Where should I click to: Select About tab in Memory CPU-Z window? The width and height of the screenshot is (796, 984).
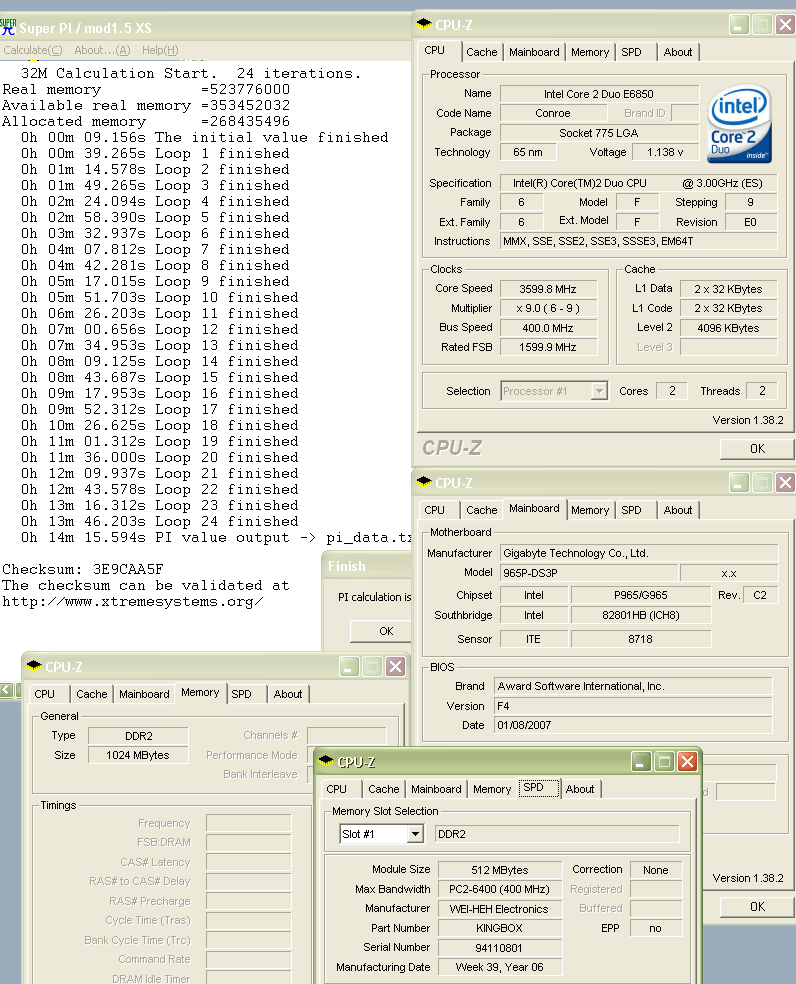[x=288, y=694]
